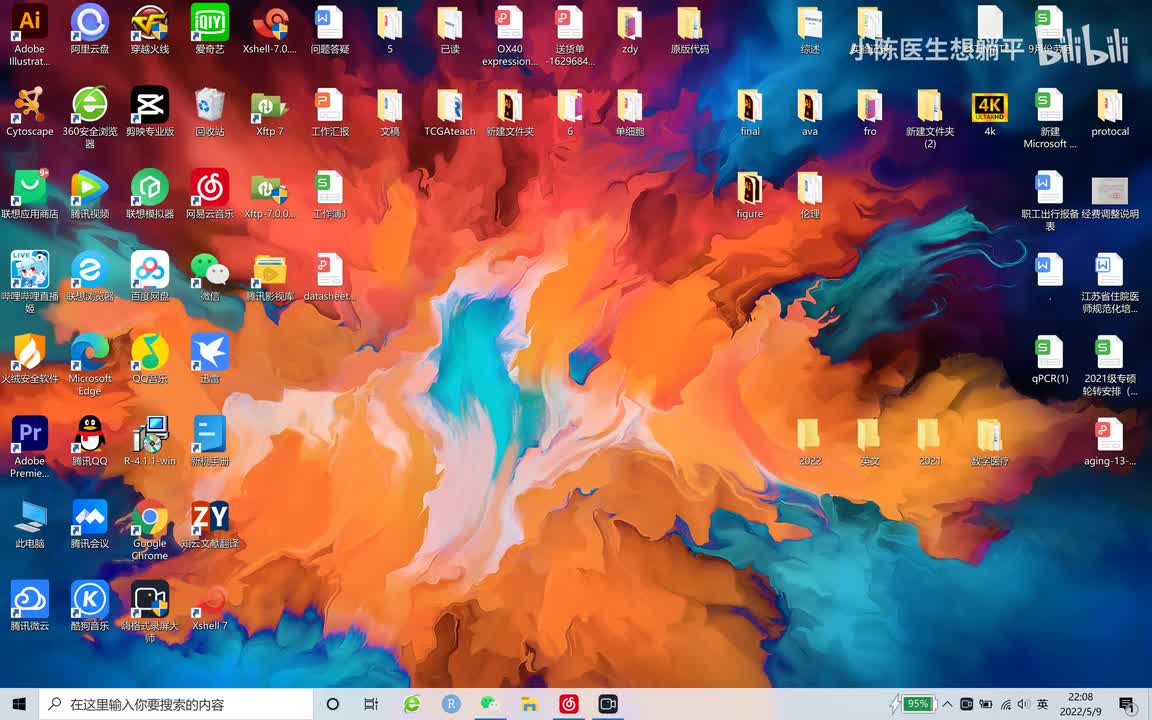The height and width of the screenshot is (720, 1152).
Task: Open QQ音乐 desktop icon
Action: 150,358
